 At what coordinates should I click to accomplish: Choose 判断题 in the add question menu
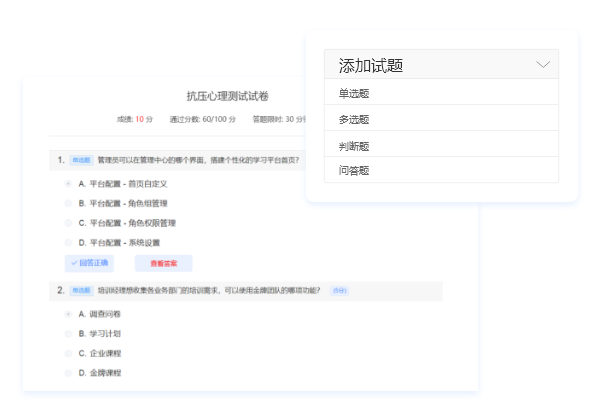point(355,145)
